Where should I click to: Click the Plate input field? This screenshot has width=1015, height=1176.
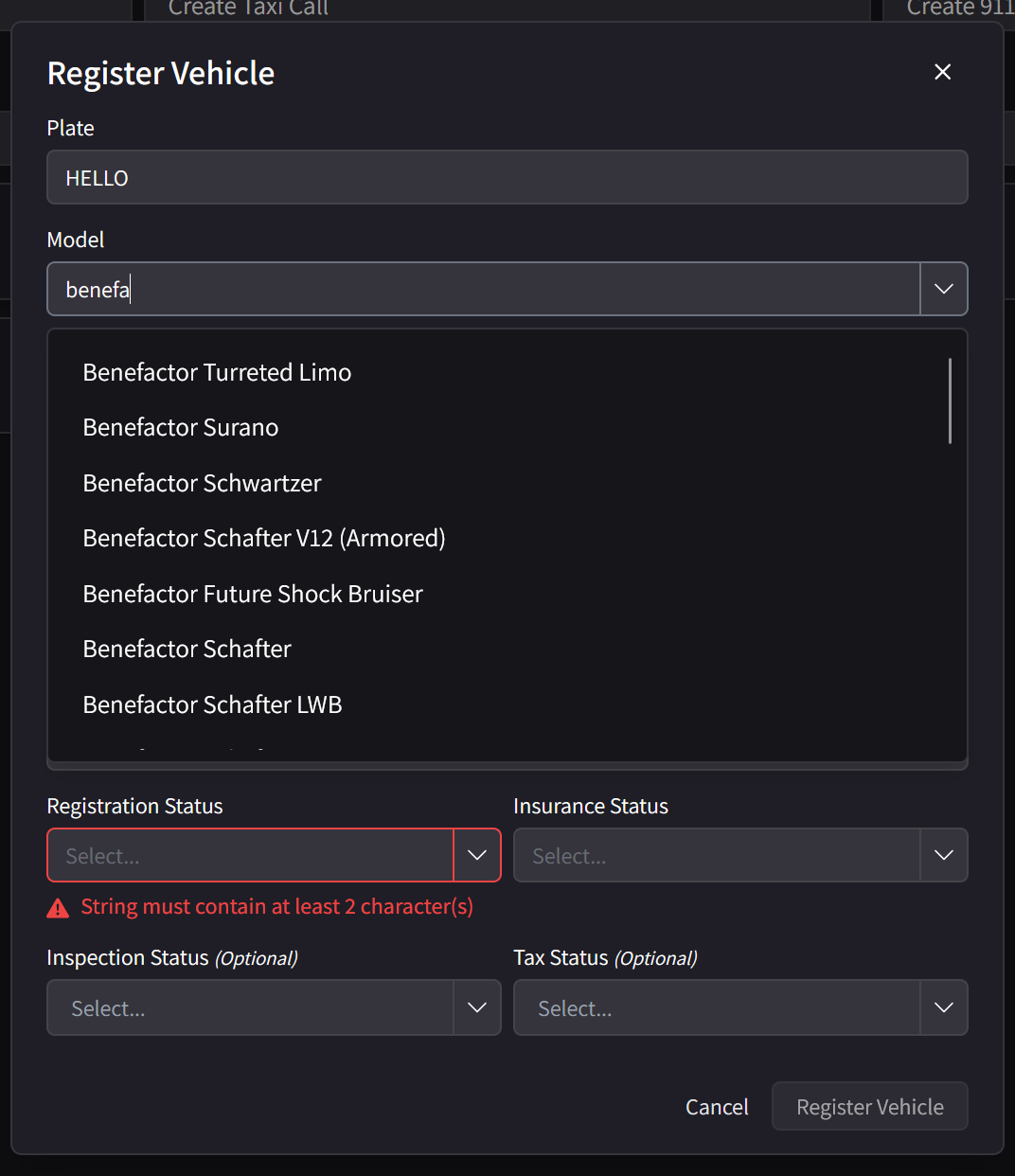click(507, 178)
